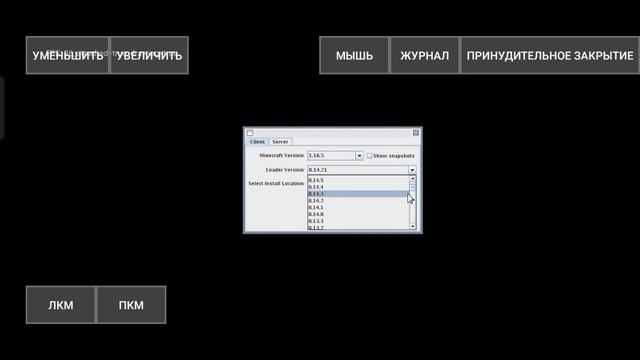Select highlighted loader version 0.14.3
Screen dimensions: 640x360
[358, 194]
